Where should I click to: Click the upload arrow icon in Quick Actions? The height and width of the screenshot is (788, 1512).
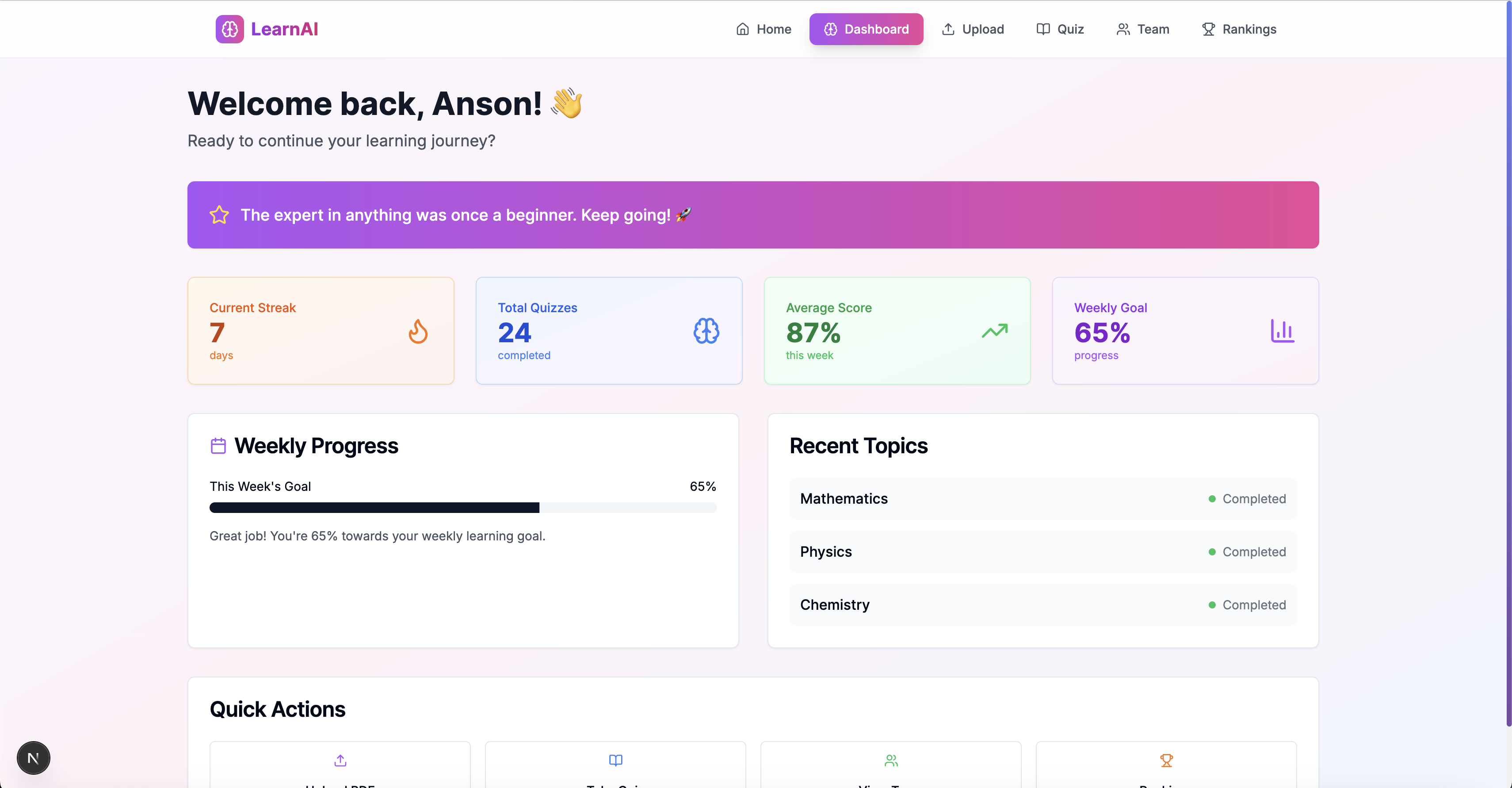click(x=340, y=761)
